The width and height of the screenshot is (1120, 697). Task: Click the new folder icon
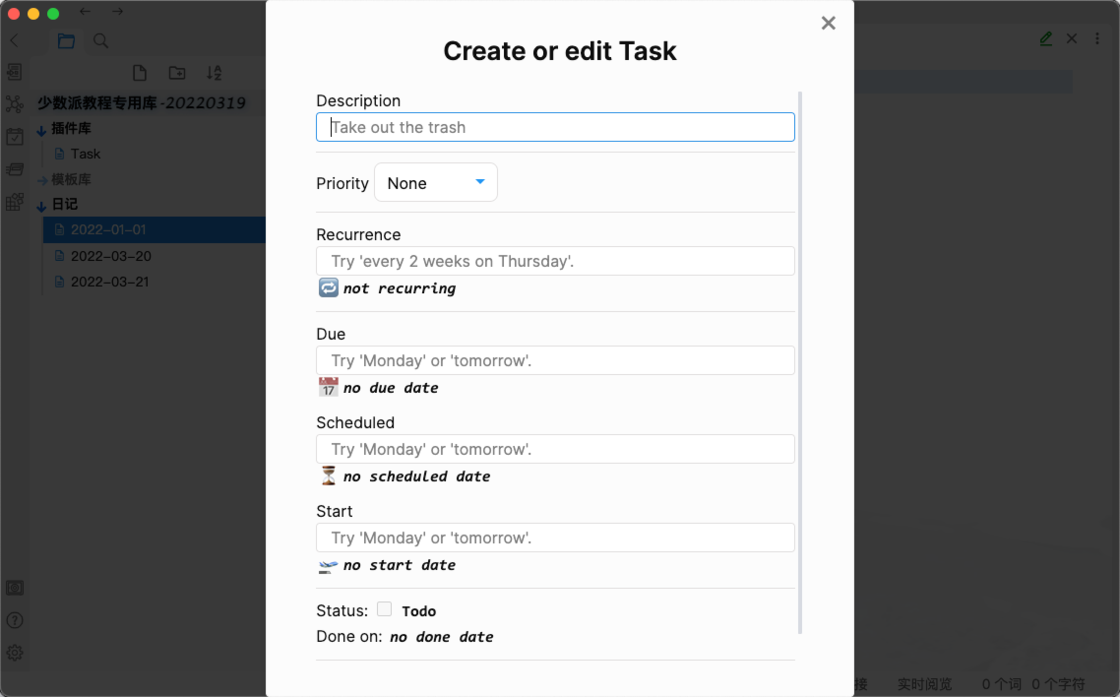coord(177,73)
